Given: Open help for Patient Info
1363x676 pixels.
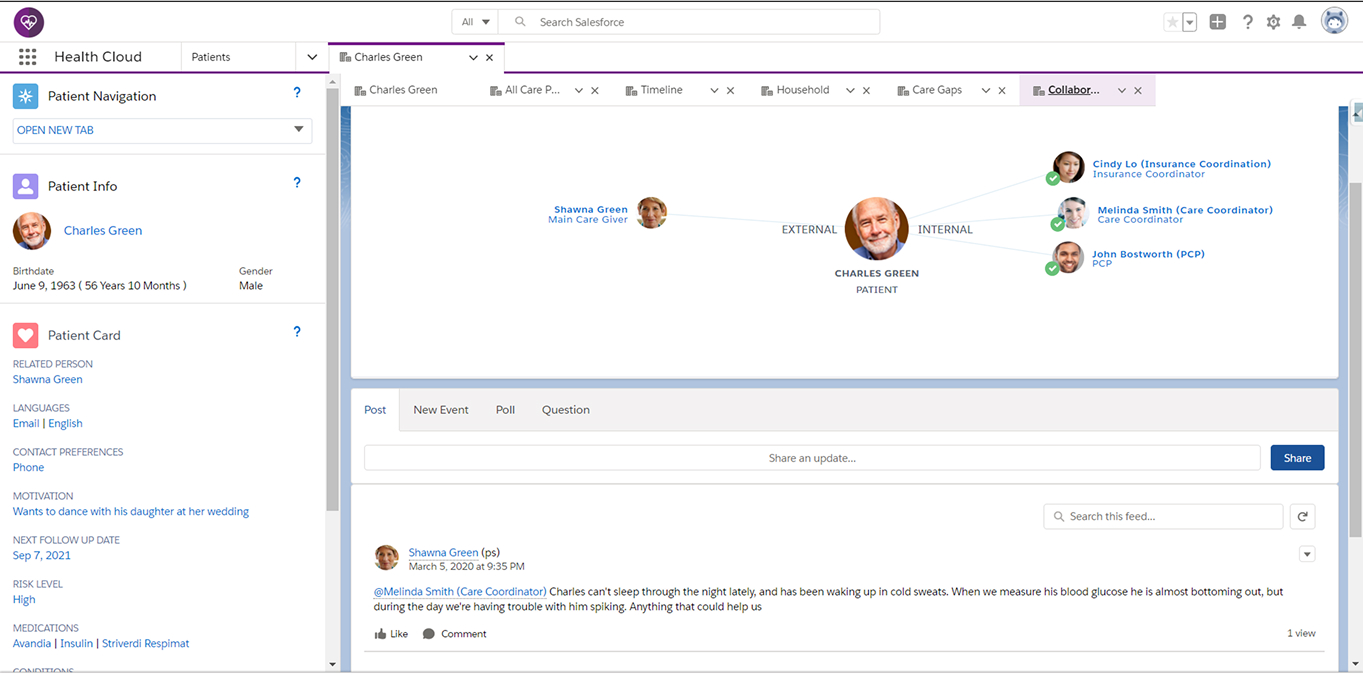Looking at the screenshot, I should point(297,183).
